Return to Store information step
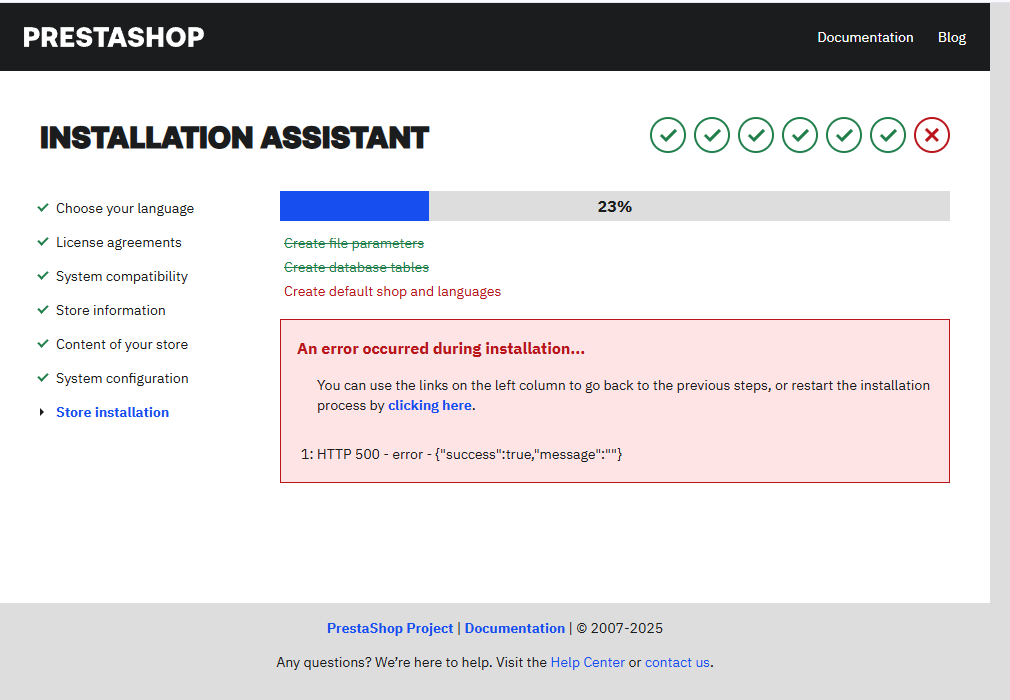 click(111, 310)
